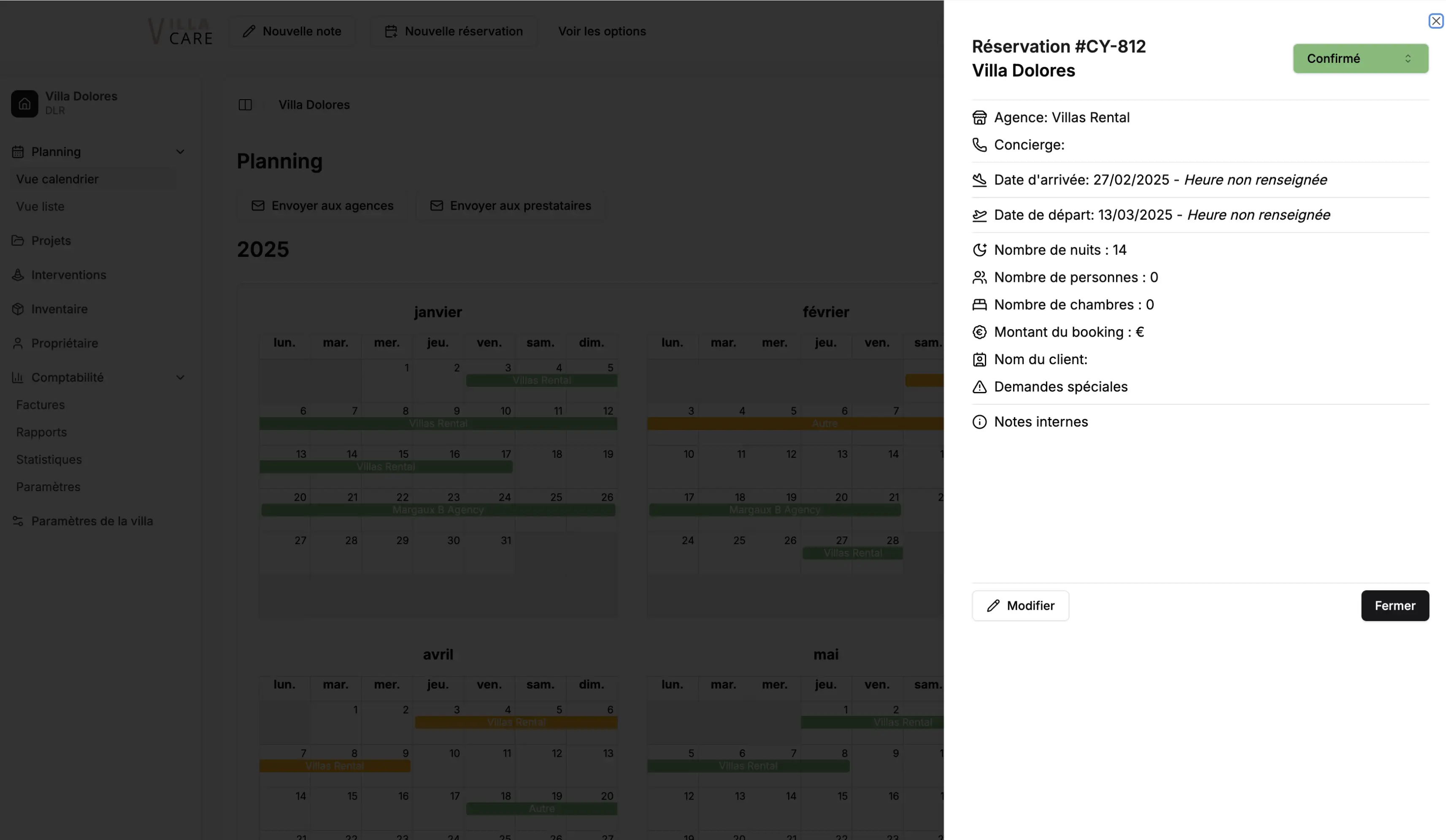Click the plane landing icon for arrival date
The image size is (1446, 840).
point(979,180)
